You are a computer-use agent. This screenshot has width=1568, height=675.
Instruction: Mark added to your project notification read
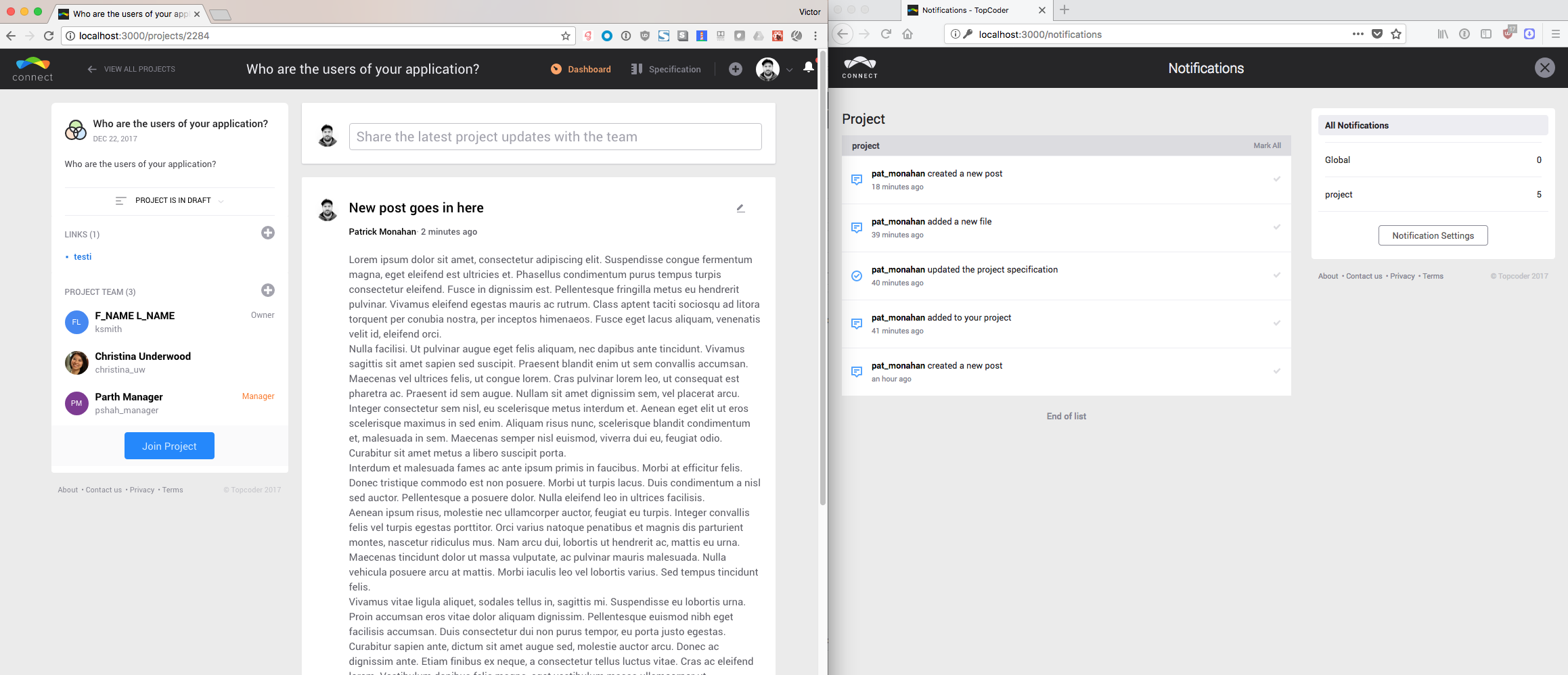[x=1277, y=323]
